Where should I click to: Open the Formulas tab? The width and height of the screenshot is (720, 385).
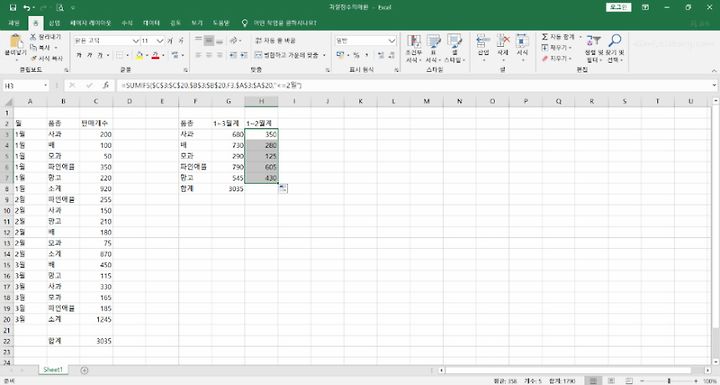[127, 23]
